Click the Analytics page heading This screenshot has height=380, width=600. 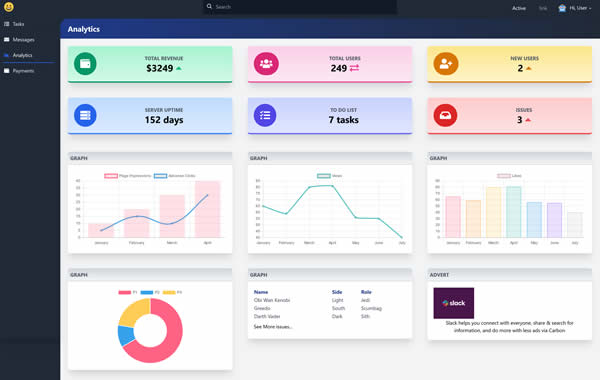(84, 29)
